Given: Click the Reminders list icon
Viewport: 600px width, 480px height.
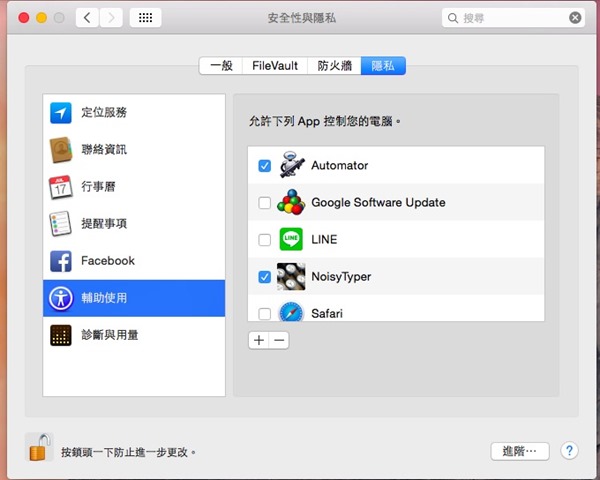Looking at the screenshot, I should [x=60, y=224].
